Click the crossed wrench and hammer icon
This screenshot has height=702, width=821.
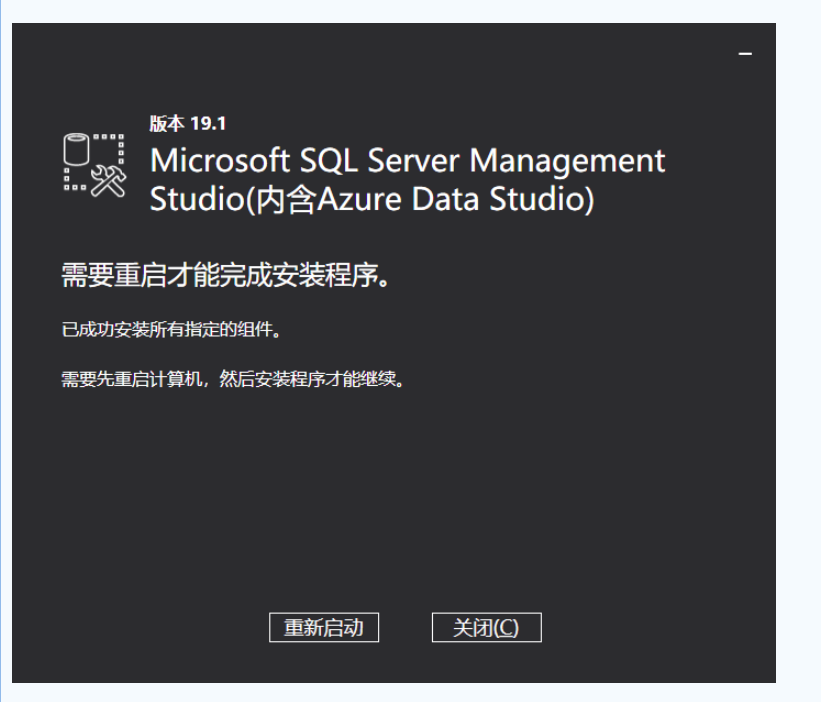point(109,181)
